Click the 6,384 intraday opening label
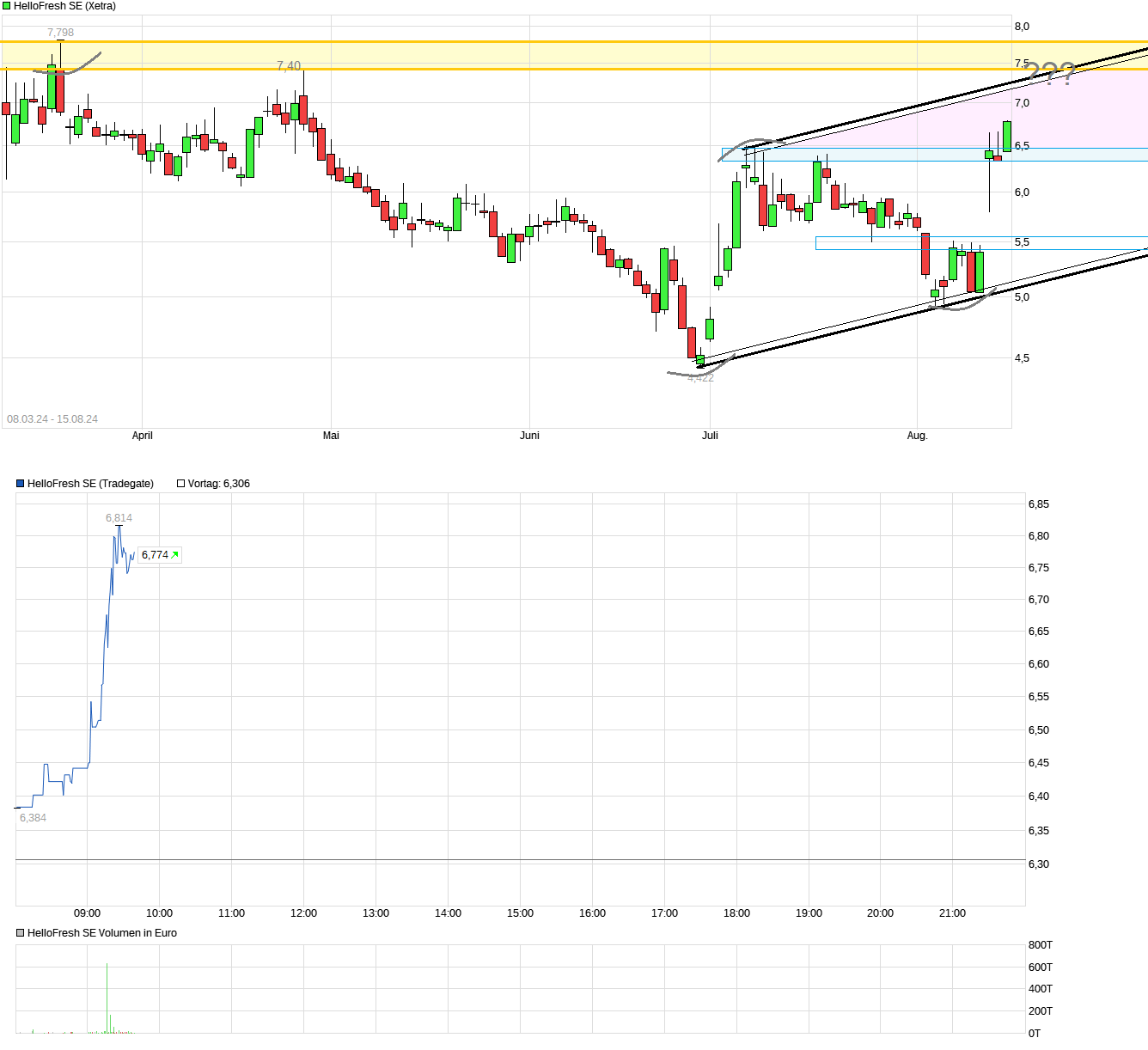This screenshot has width=1148, height=1050. 33,818
